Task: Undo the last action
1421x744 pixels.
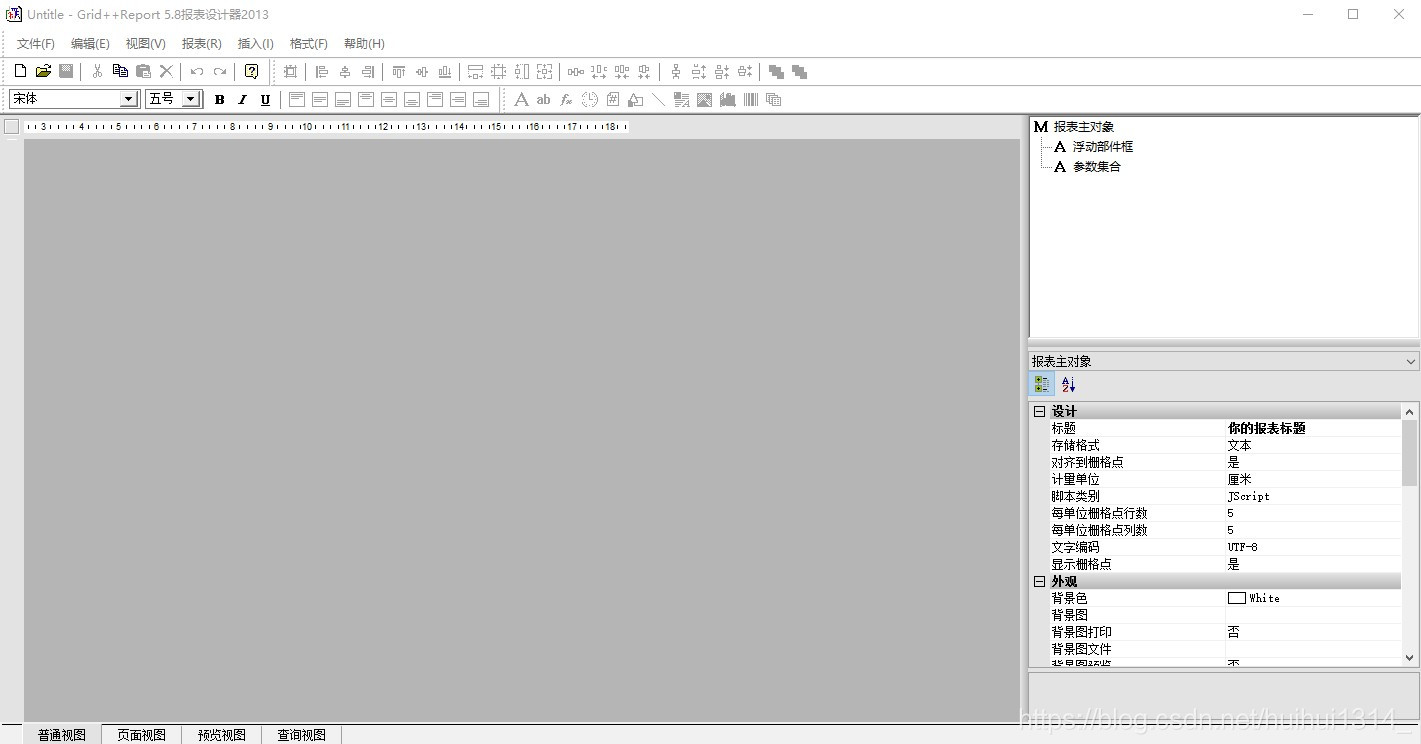Action: [x=197, y=71]
